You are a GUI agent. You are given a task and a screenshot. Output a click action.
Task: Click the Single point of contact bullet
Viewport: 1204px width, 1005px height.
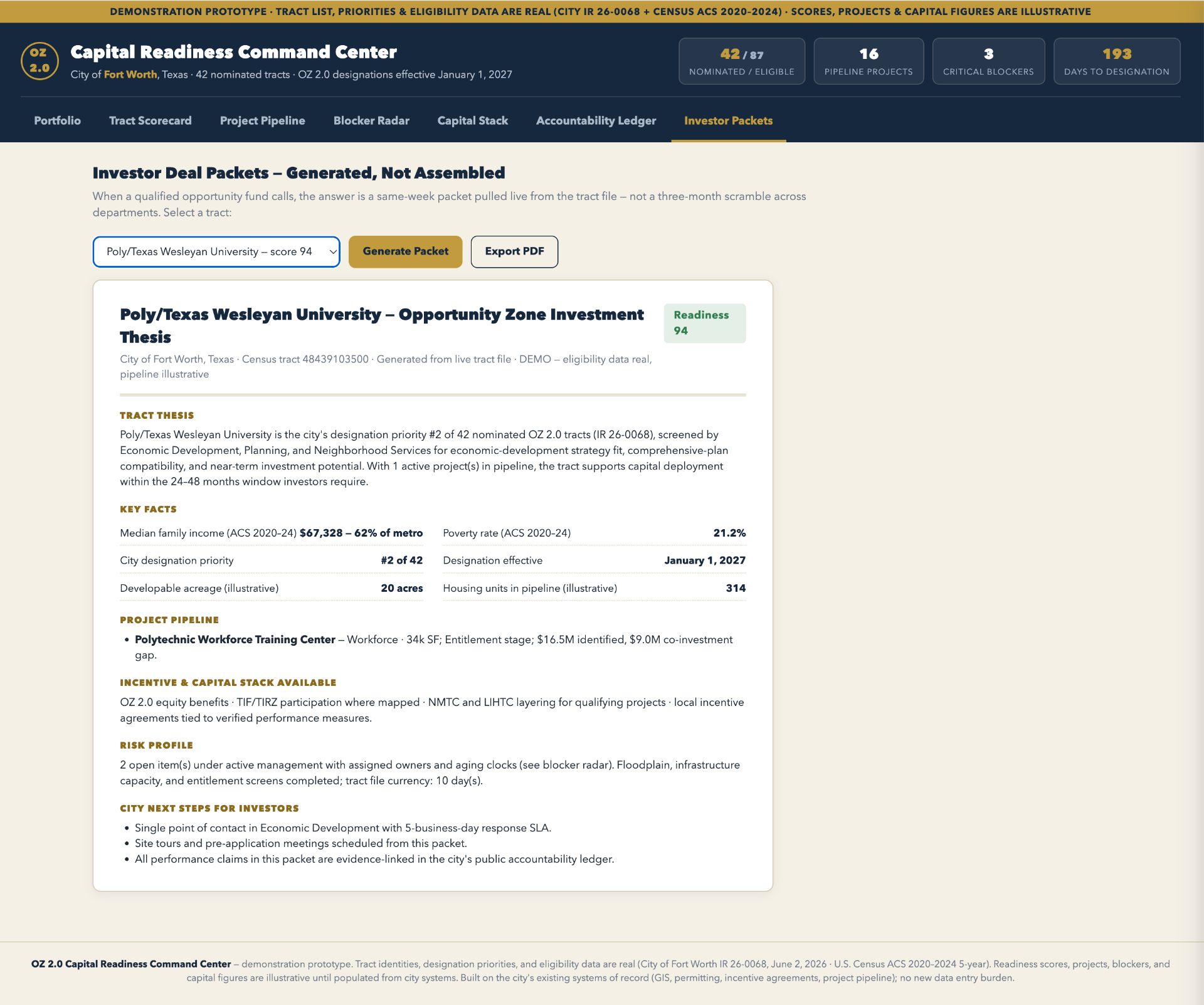point(343,828)
